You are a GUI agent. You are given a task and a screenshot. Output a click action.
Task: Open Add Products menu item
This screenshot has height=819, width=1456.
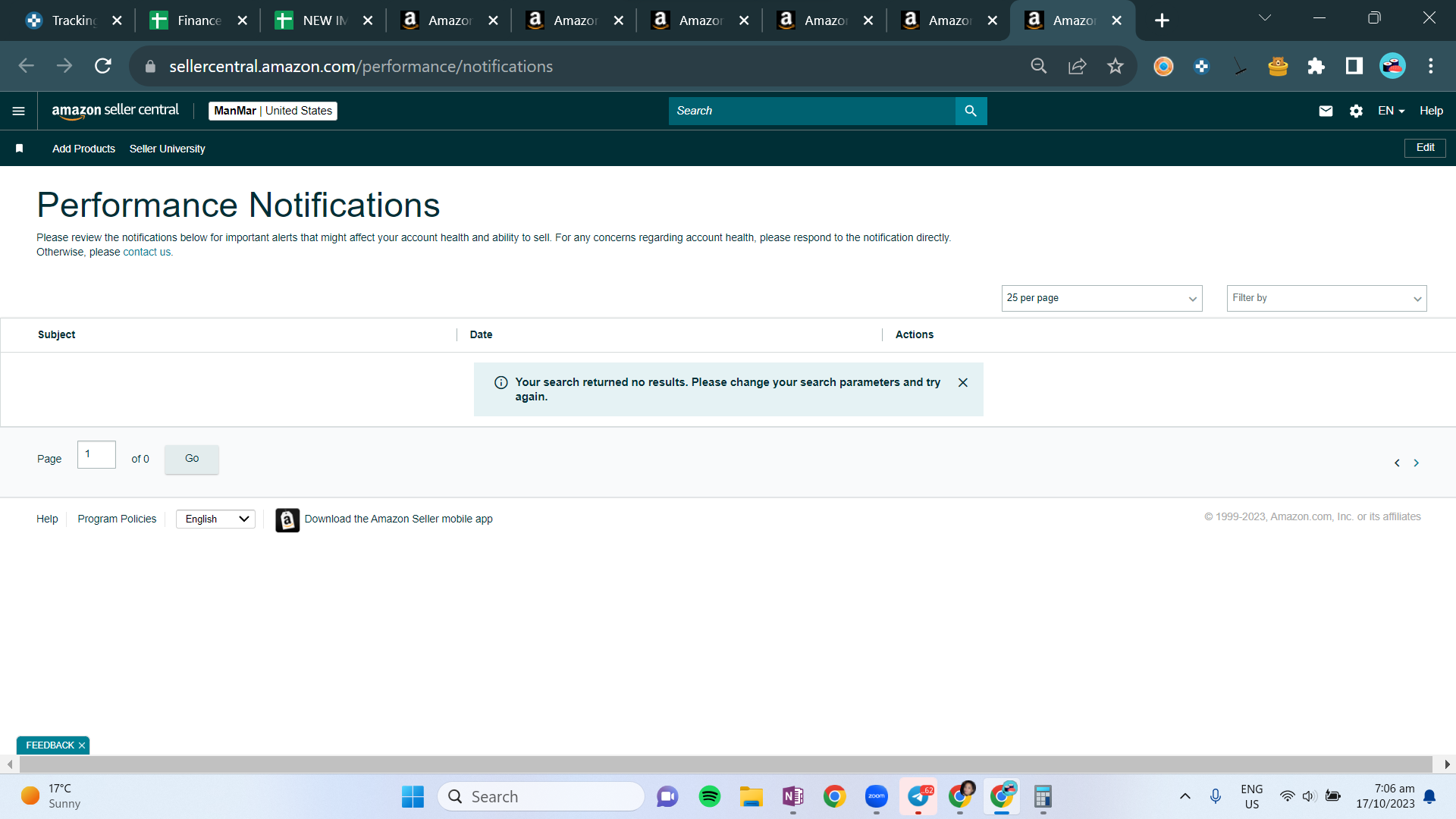pos(83,149)
